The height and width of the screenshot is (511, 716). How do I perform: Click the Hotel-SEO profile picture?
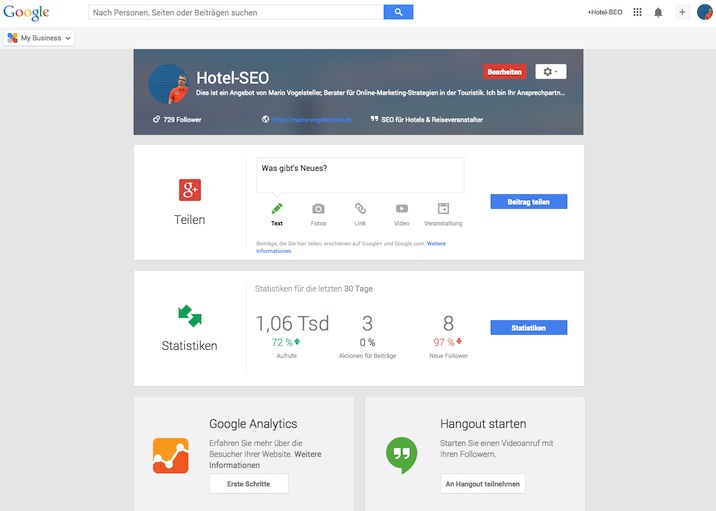click(x=168, y=84)
